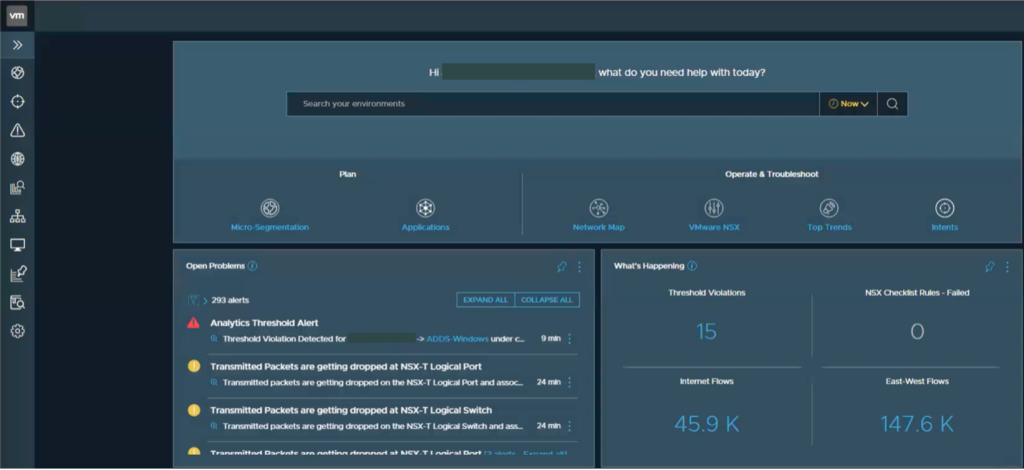Expand the left sidebar navigation
Viewport: 1024px width, 470px height.
[17, 45]
